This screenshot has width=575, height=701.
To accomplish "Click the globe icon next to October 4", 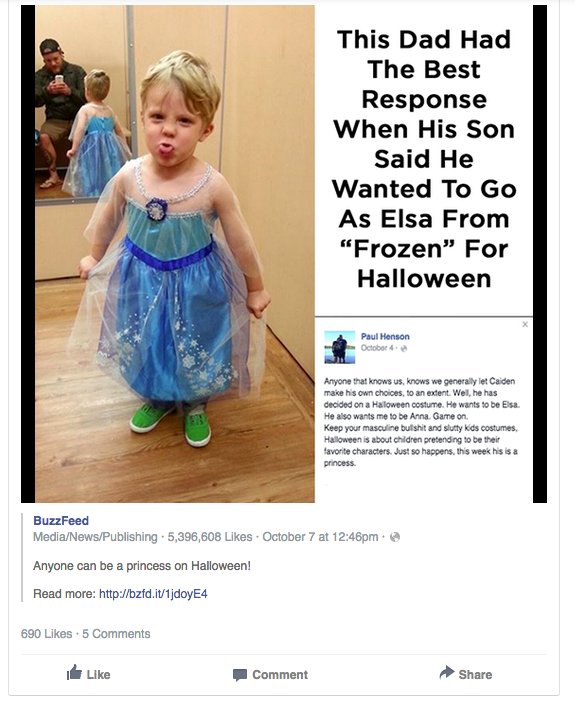I will pyautogui.click(x=404, y=349).
